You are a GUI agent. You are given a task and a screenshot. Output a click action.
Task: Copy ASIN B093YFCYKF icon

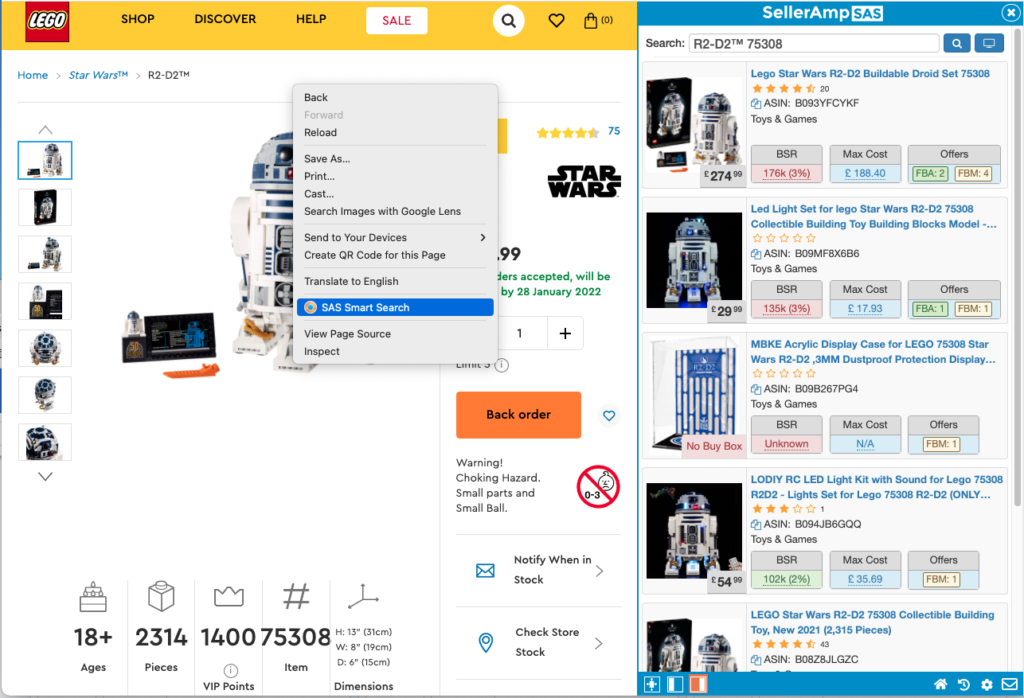click(x=756, y=103)
